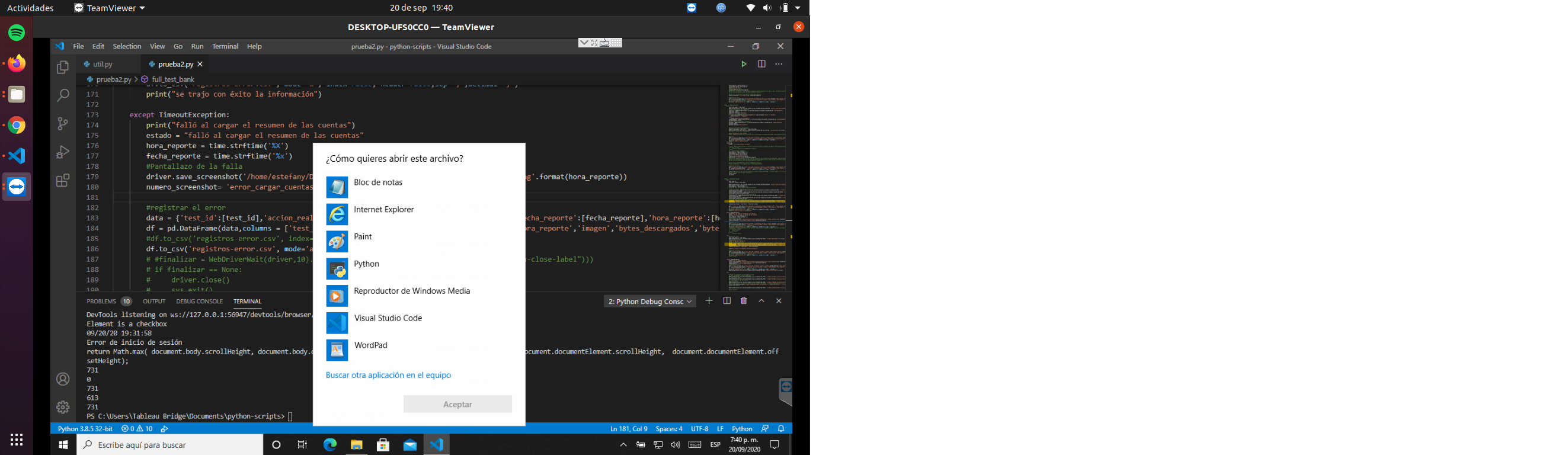Click the notifications bell in VS Code status bar

[782, 429]
